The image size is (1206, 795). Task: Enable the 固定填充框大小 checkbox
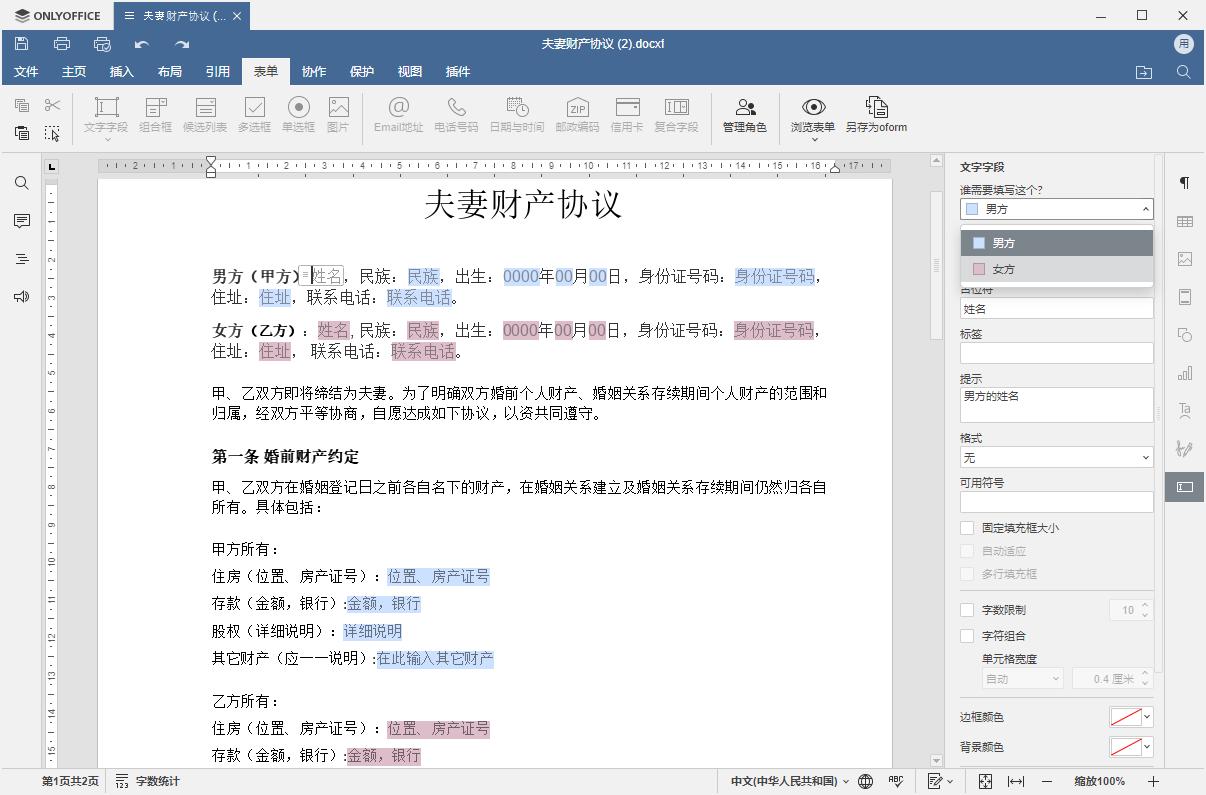[967, 528]
